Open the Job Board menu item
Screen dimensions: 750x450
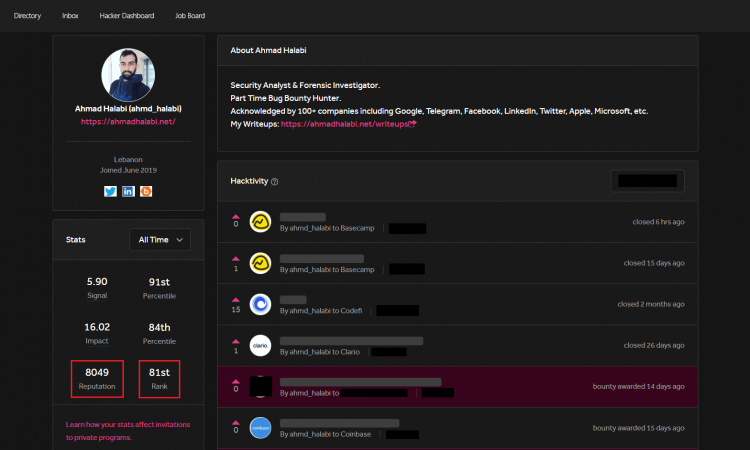pyautogui.click(x=190, y=16)
